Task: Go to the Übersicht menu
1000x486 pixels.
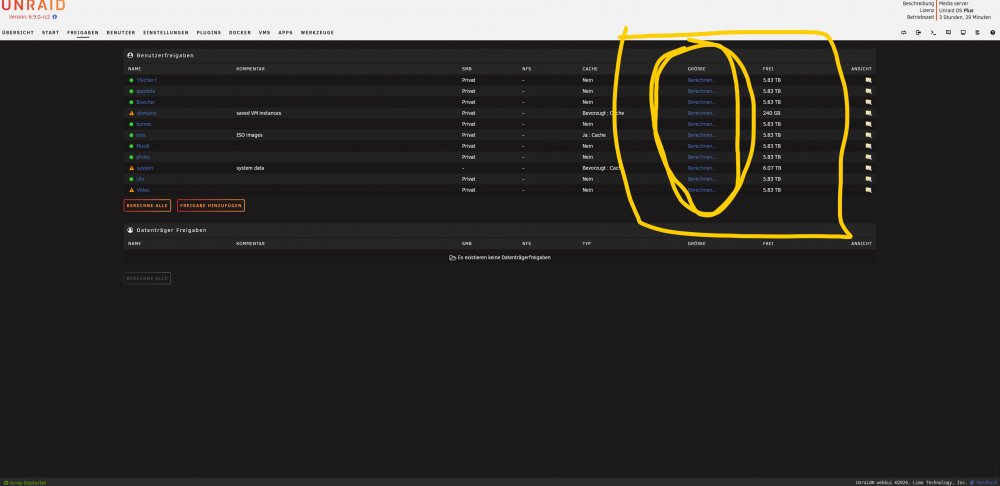Action: (18, 33)
